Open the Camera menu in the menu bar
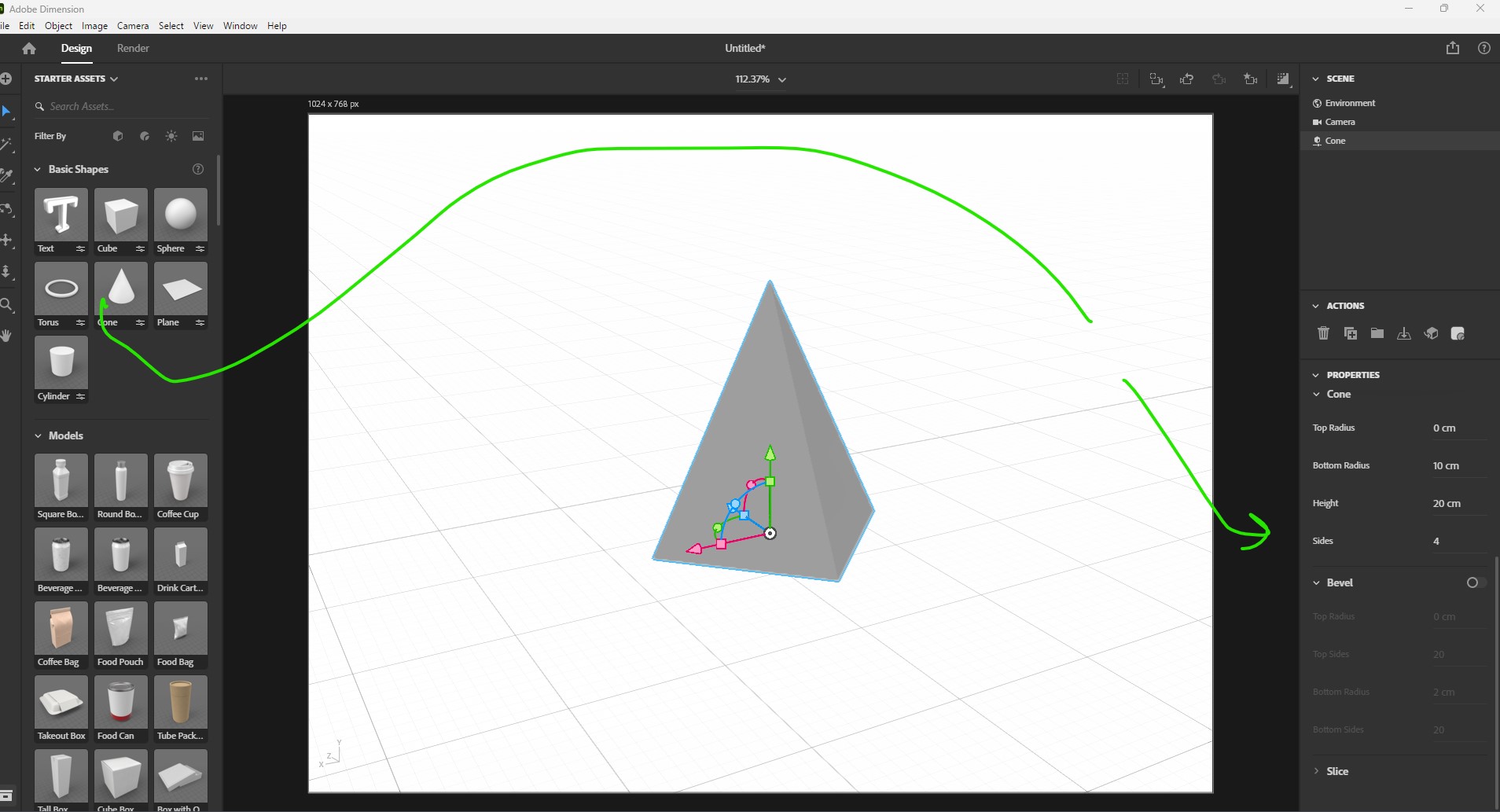The image size is (1500, 812). click(132, 26)
